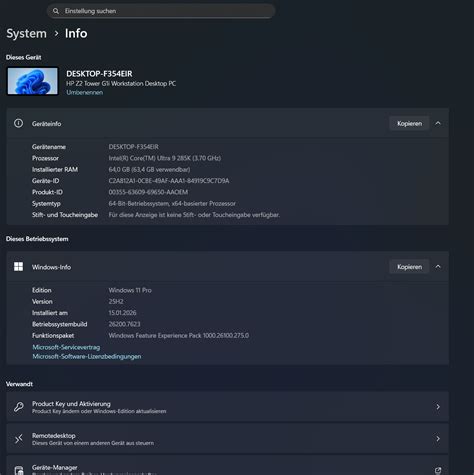474x475 pixels.
Task: Click the Remotedesktop icon
Action: [19, 439]
